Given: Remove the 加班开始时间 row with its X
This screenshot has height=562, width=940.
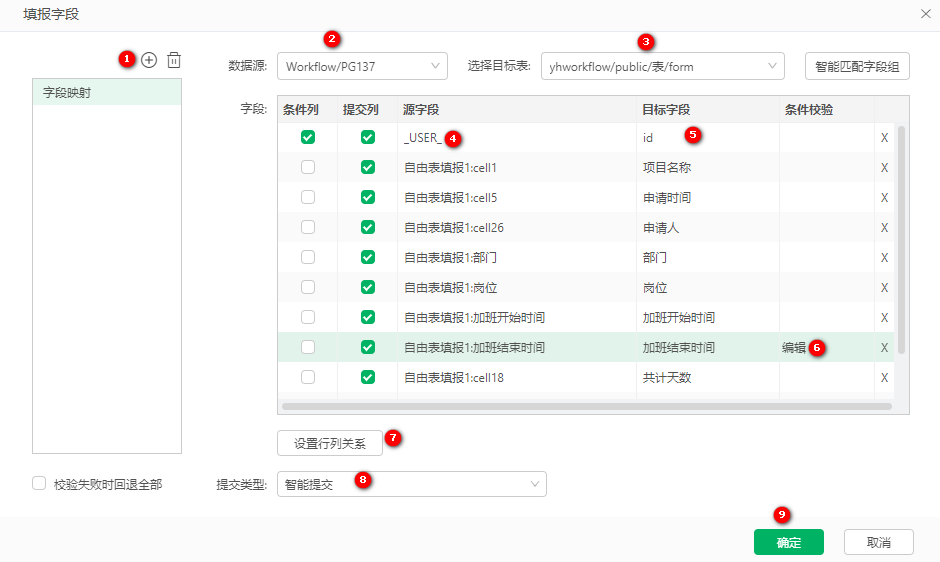Looking at the screenshot, I should pyautogui.click(x=884, y=318).
